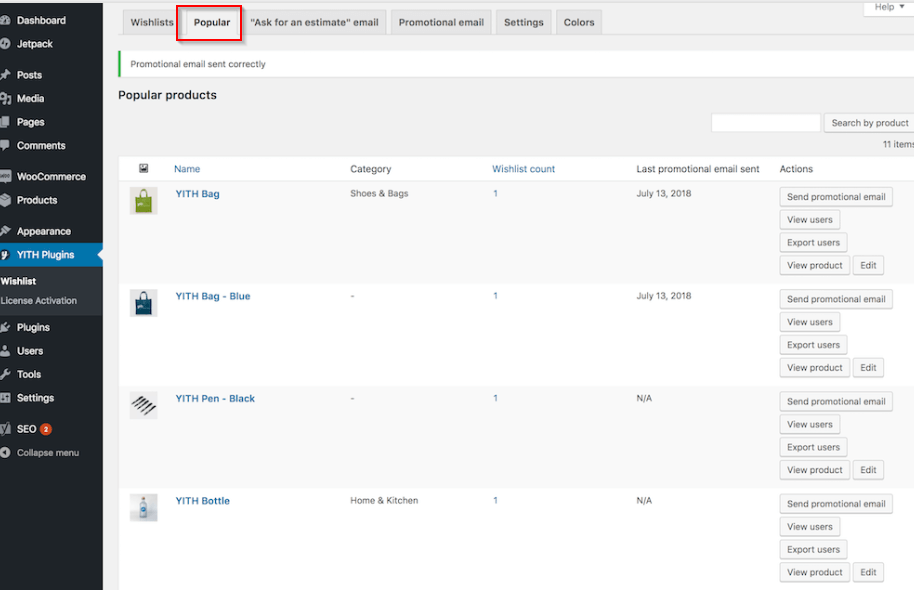Click the image column header icon
This screenshot has height=590, width=914.
143,168
